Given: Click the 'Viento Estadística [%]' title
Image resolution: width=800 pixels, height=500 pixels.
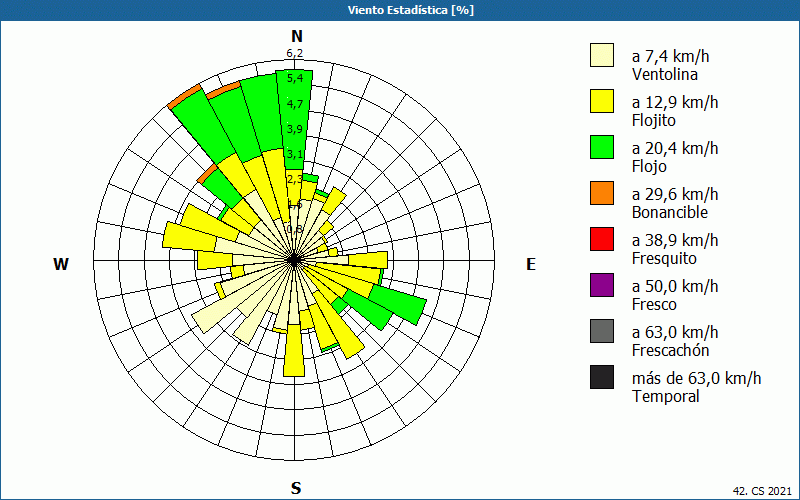Looking at the screenshot, I should pyautogui.click(x=411, y=10).
